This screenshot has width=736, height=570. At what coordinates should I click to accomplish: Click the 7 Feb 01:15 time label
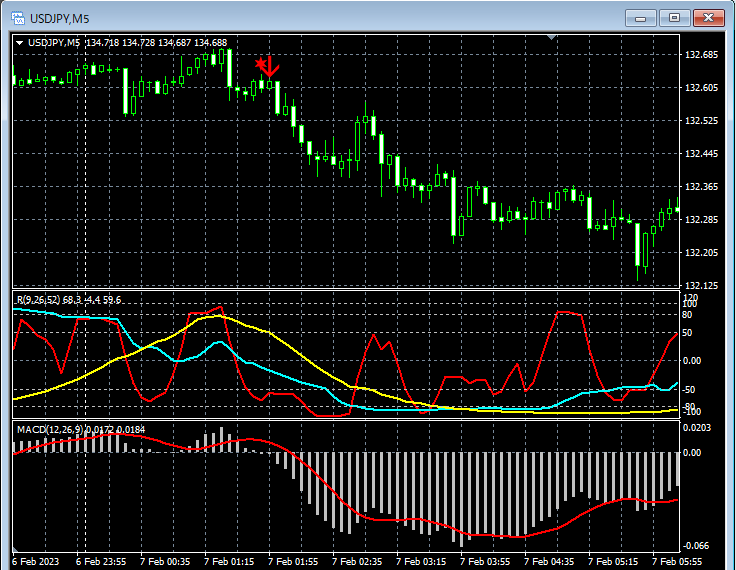pos(229,562)
